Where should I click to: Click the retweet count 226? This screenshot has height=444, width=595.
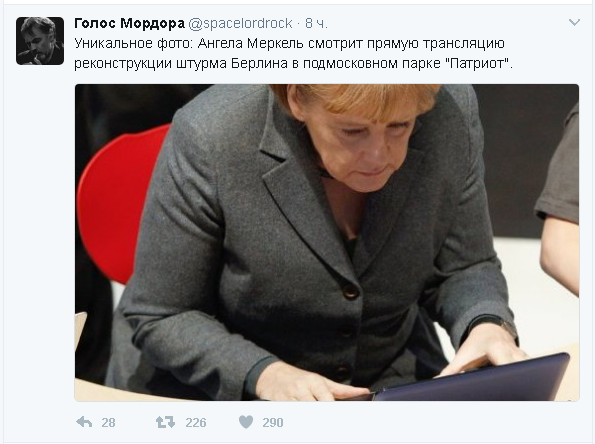pyautogui.click(x=196, y=422)
